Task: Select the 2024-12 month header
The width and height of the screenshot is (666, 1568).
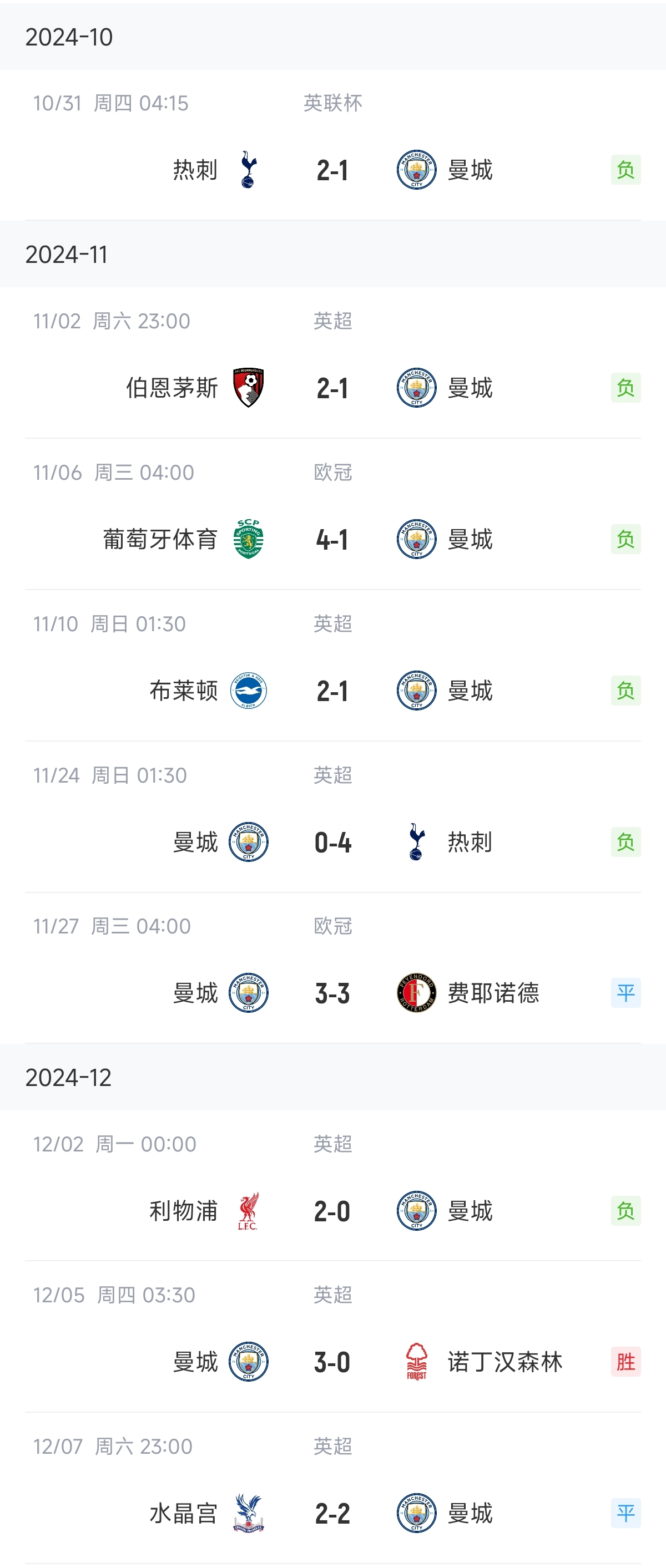Action: [x=68, y=1077]
